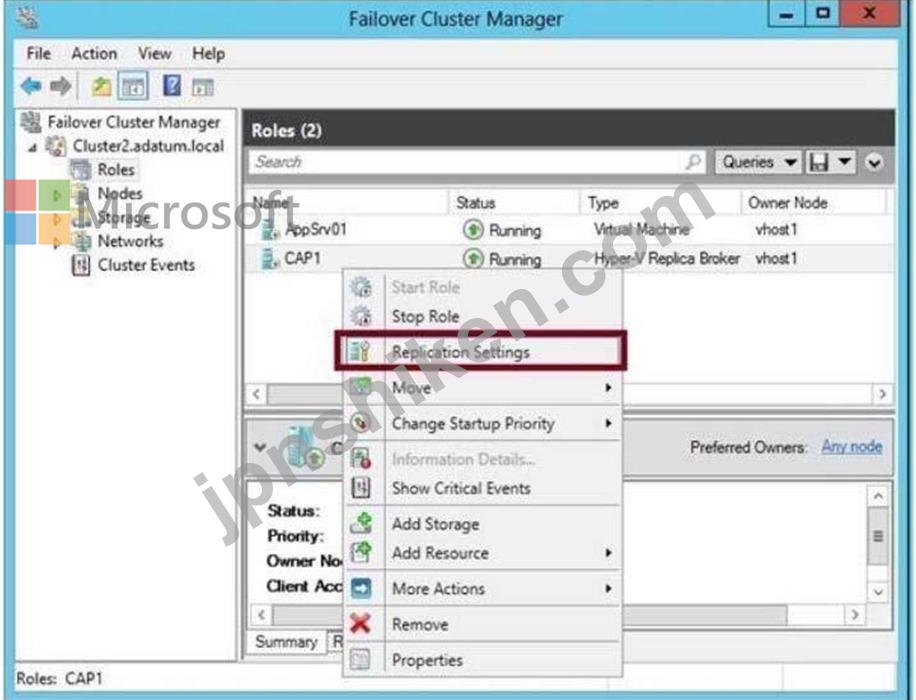Image resolution: width=916 pixels, height=700 pixels.
Task: Click the details pane scroll-down arrow
Action: [x=878, y=592]
